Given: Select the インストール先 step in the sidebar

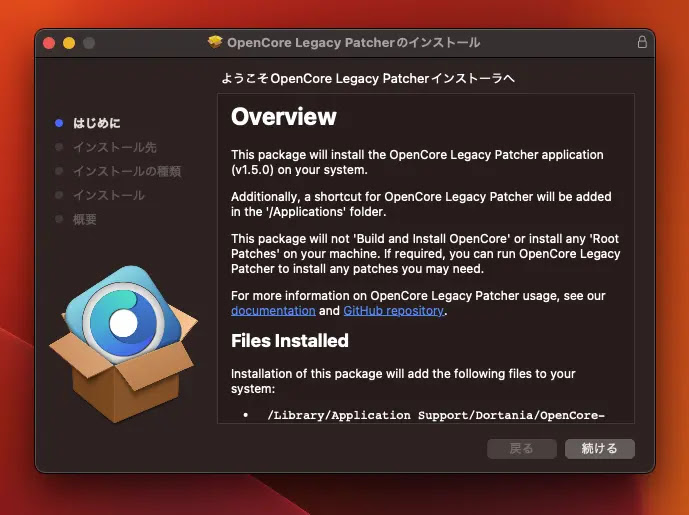Looking at the screenshot, I should click(115, 147).
